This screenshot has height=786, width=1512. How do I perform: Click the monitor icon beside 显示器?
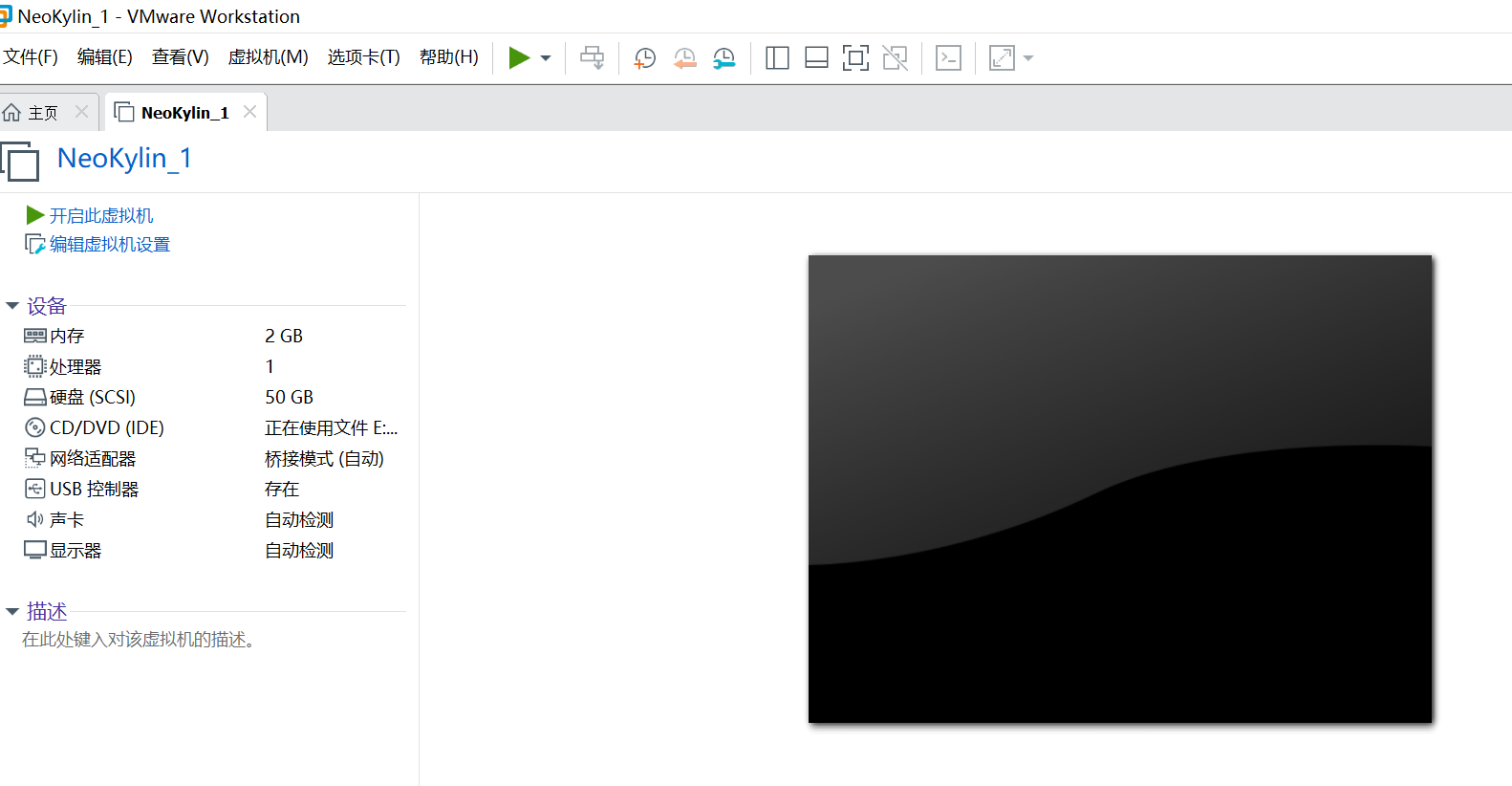(x=35, y=550)
